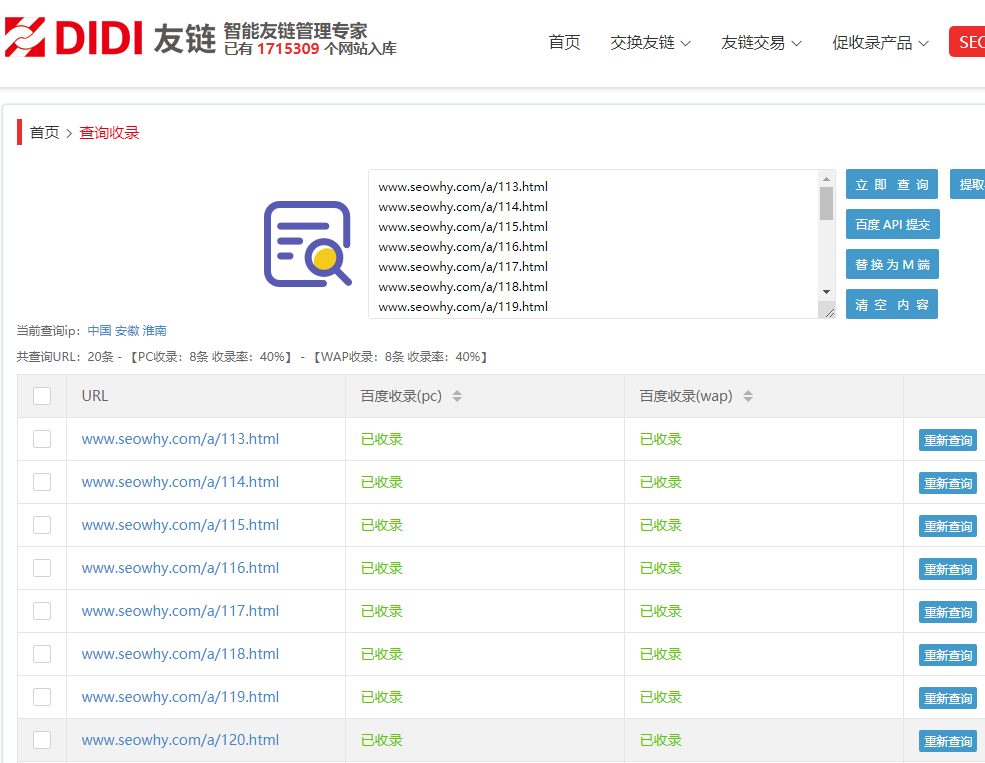This screenshot has width=985, height=763.
Task: Click 重新查询 for the 113.html row
Action: [947, 439]
